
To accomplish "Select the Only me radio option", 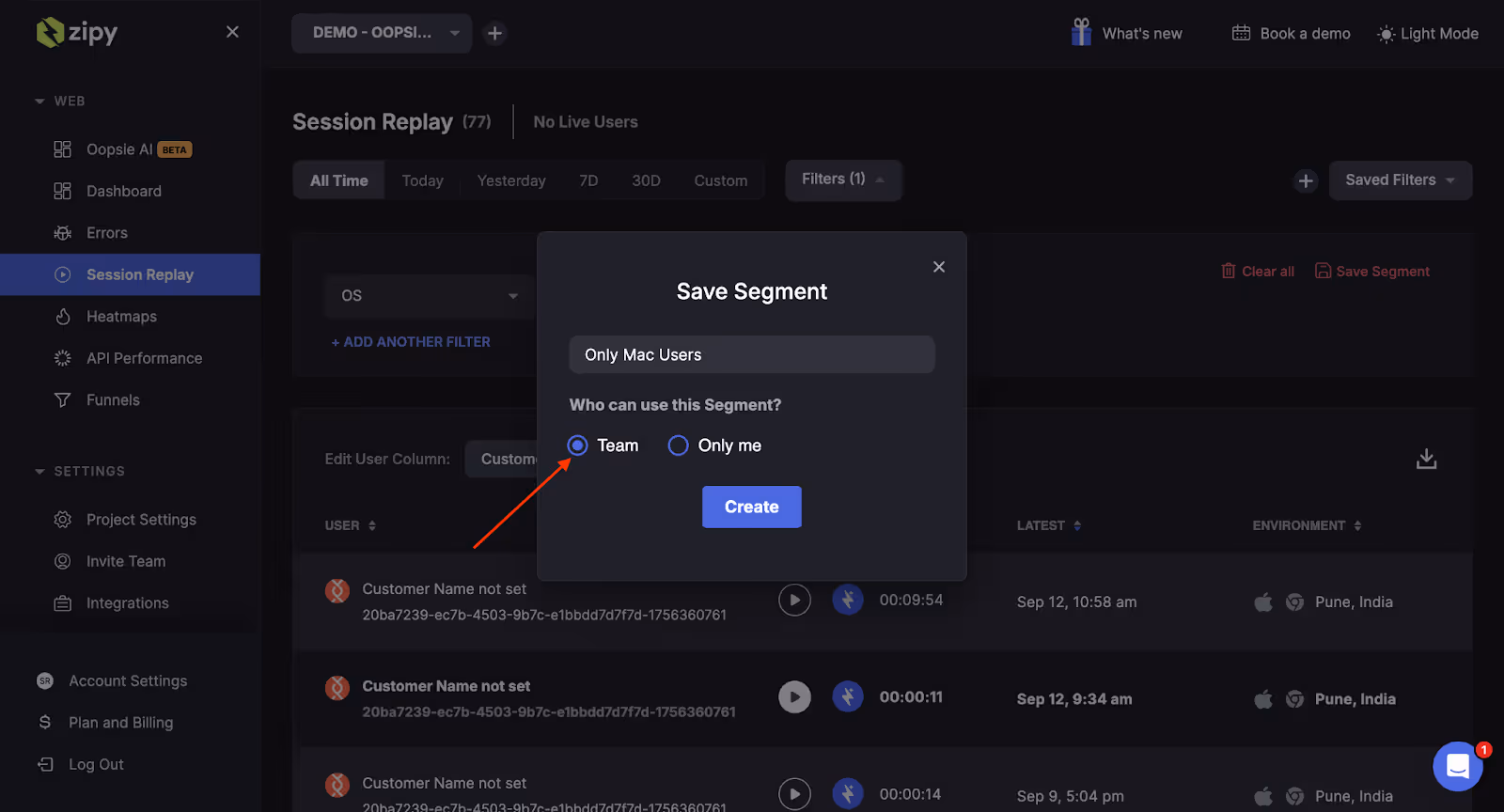I will [678, 445].
